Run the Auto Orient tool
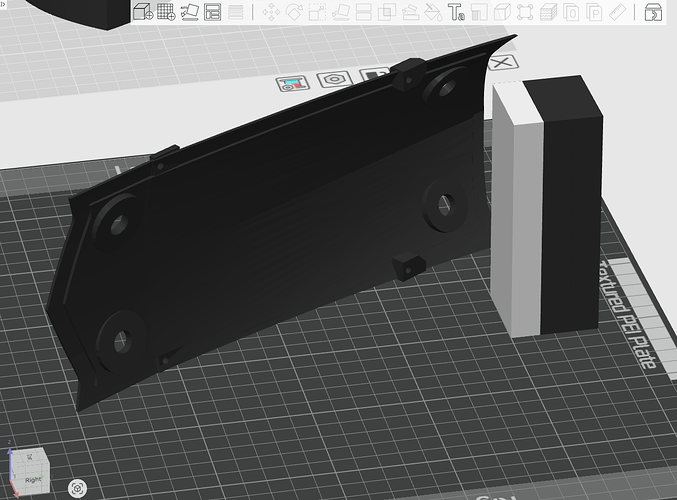 (x=190, y=12)
